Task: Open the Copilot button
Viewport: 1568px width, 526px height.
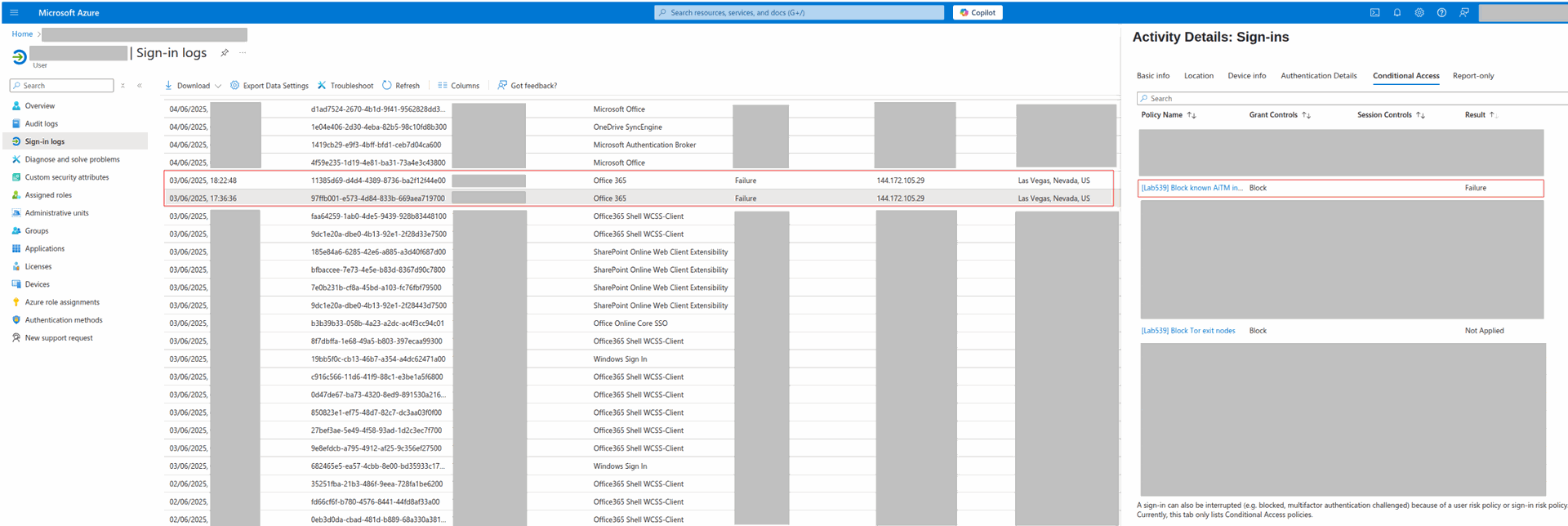Action: [977, 12]
